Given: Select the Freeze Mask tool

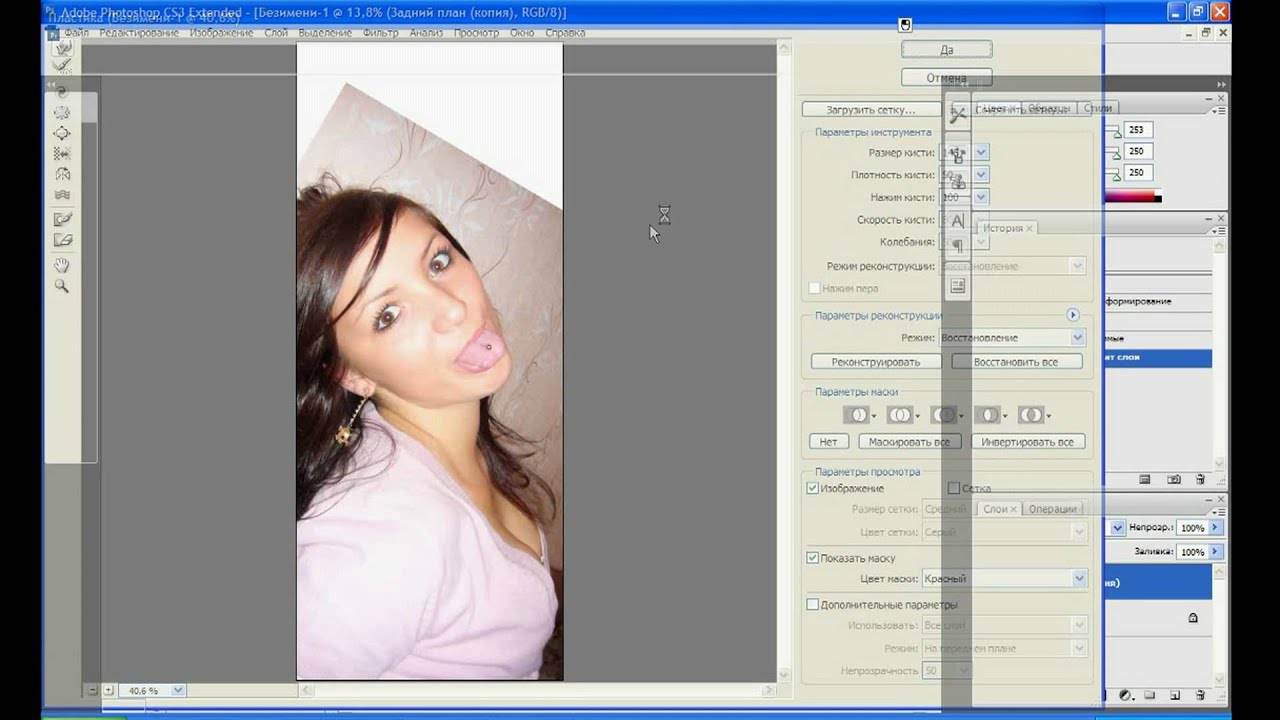Looking at the screenshot, I should coord(62,219).
